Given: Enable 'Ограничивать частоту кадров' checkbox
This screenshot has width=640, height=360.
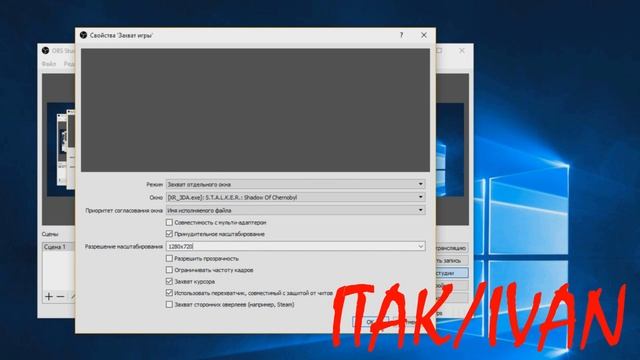Looking at the screenshot, I should click(x=169, y=270).
